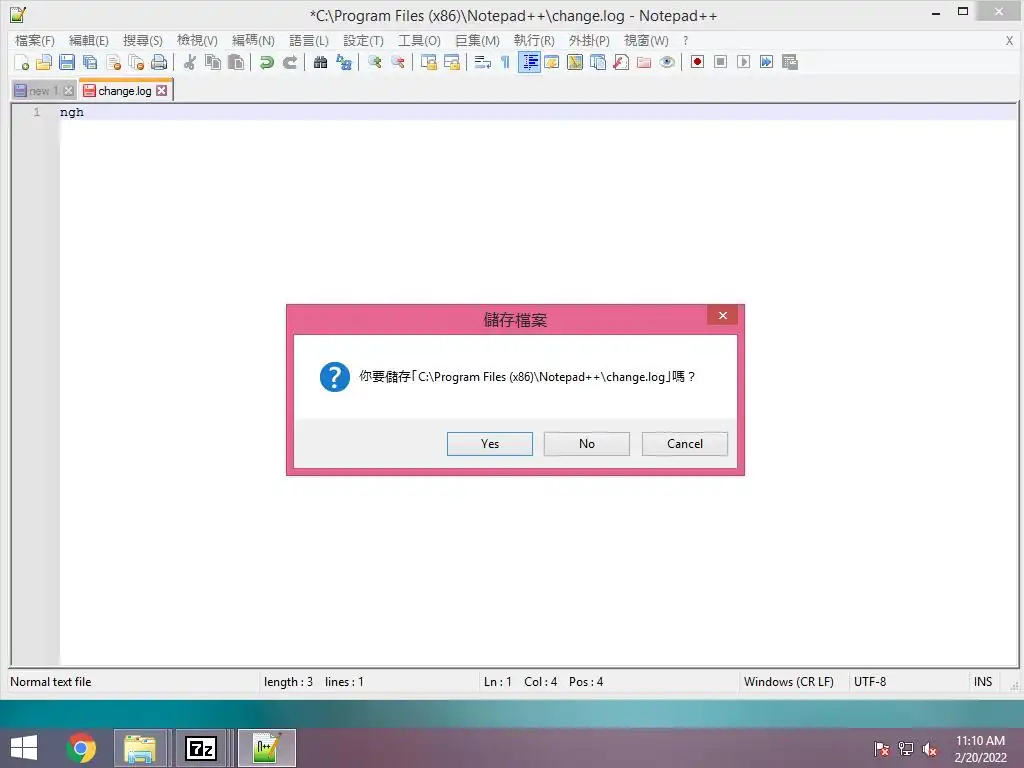Click the Replace toolbar icon
Screen dimensions: 1024x768
tap(344, 62)
